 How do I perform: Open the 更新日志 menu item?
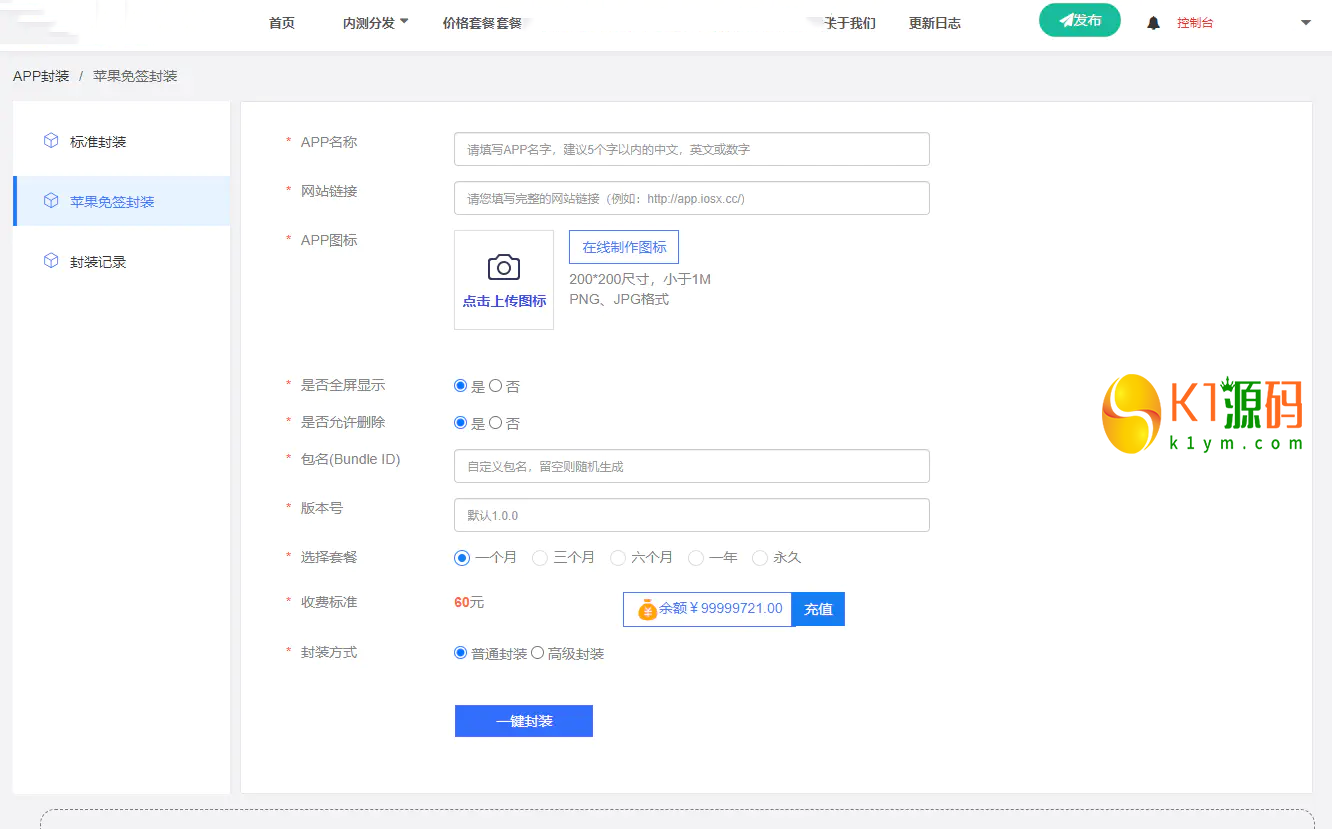(x=934, y=23)
